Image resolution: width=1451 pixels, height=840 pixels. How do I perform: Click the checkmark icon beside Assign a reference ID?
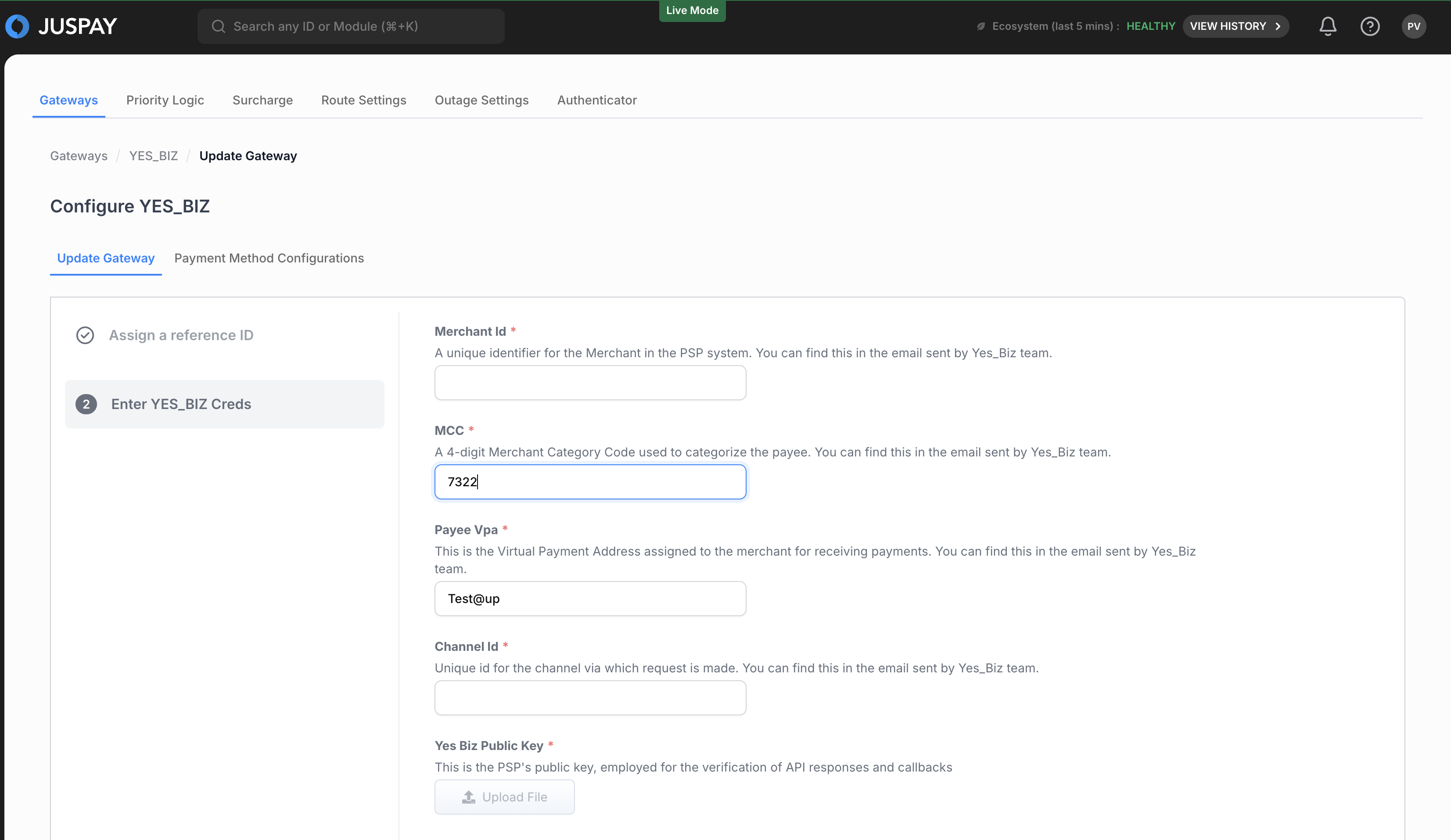85,335
